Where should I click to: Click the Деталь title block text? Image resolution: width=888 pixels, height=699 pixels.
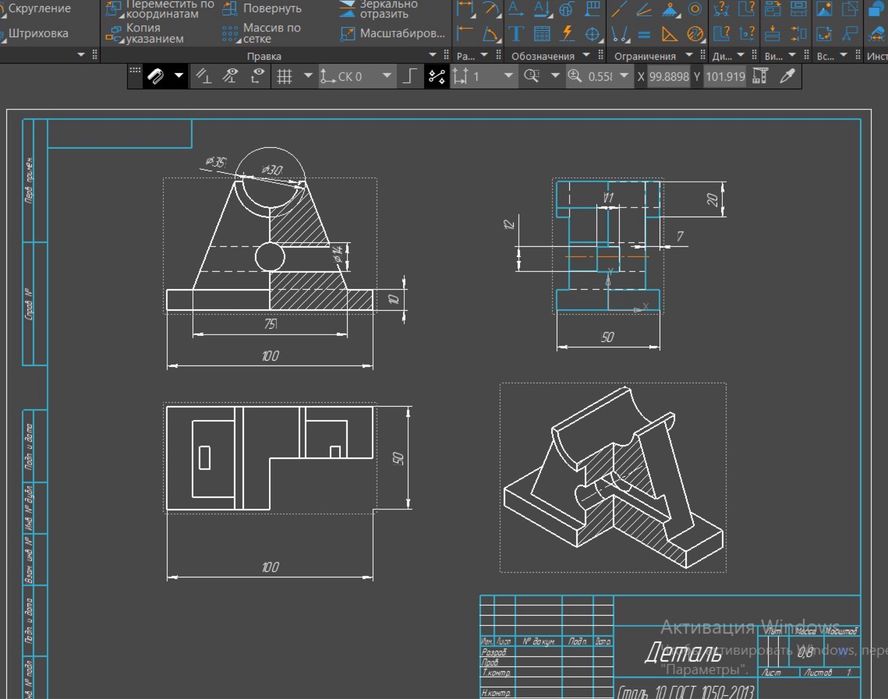click(682, 653)
